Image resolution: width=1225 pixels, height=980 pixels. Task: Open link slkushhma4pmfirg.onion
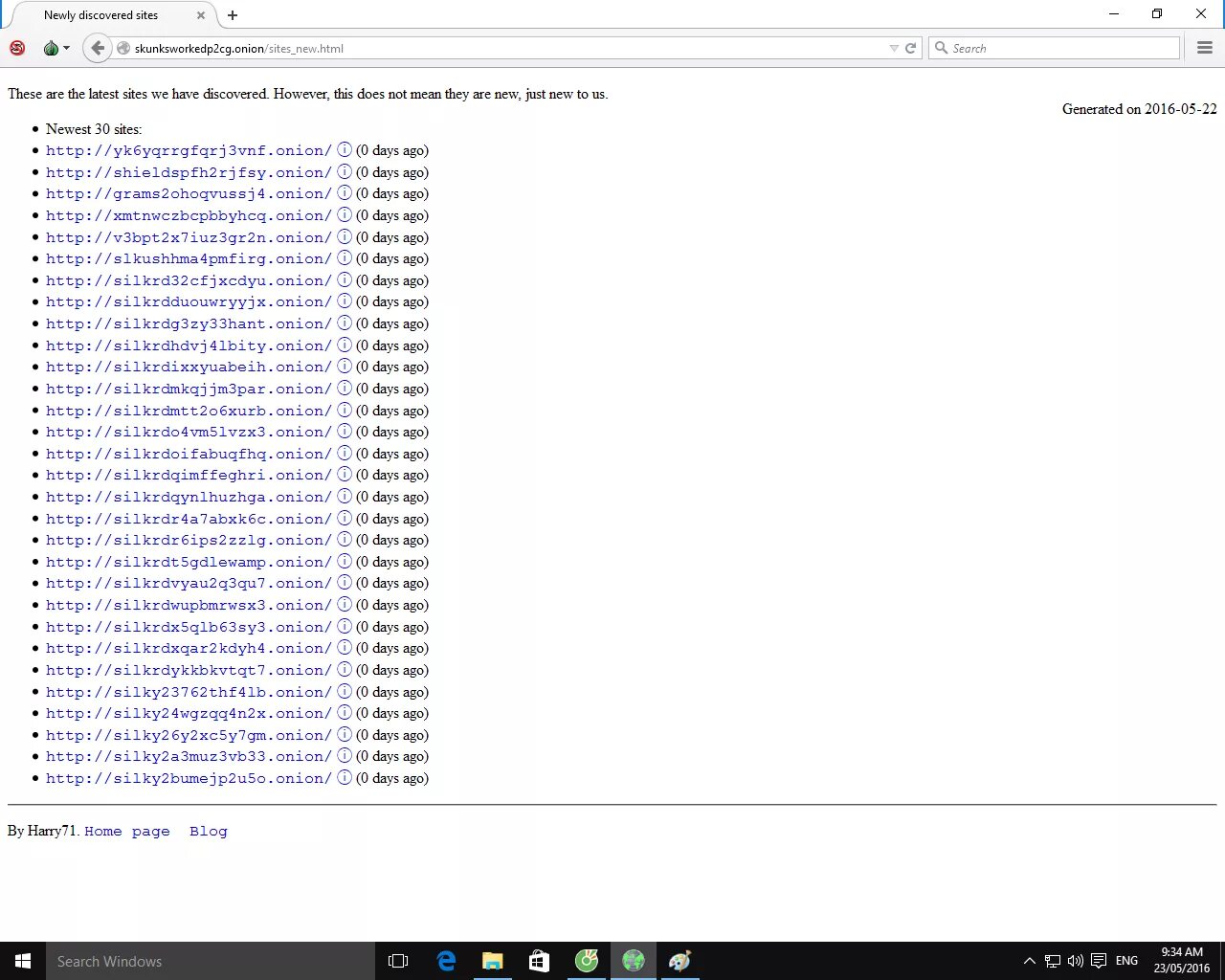(189, 258)
